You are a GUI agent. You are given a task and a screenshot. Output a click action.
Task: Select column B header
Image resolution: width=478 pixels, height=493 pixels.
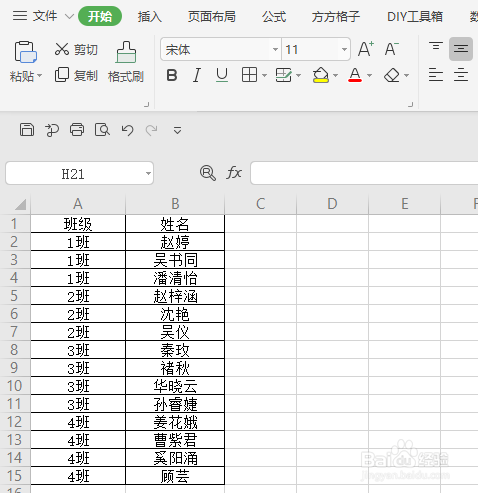[x=175, y=204]
